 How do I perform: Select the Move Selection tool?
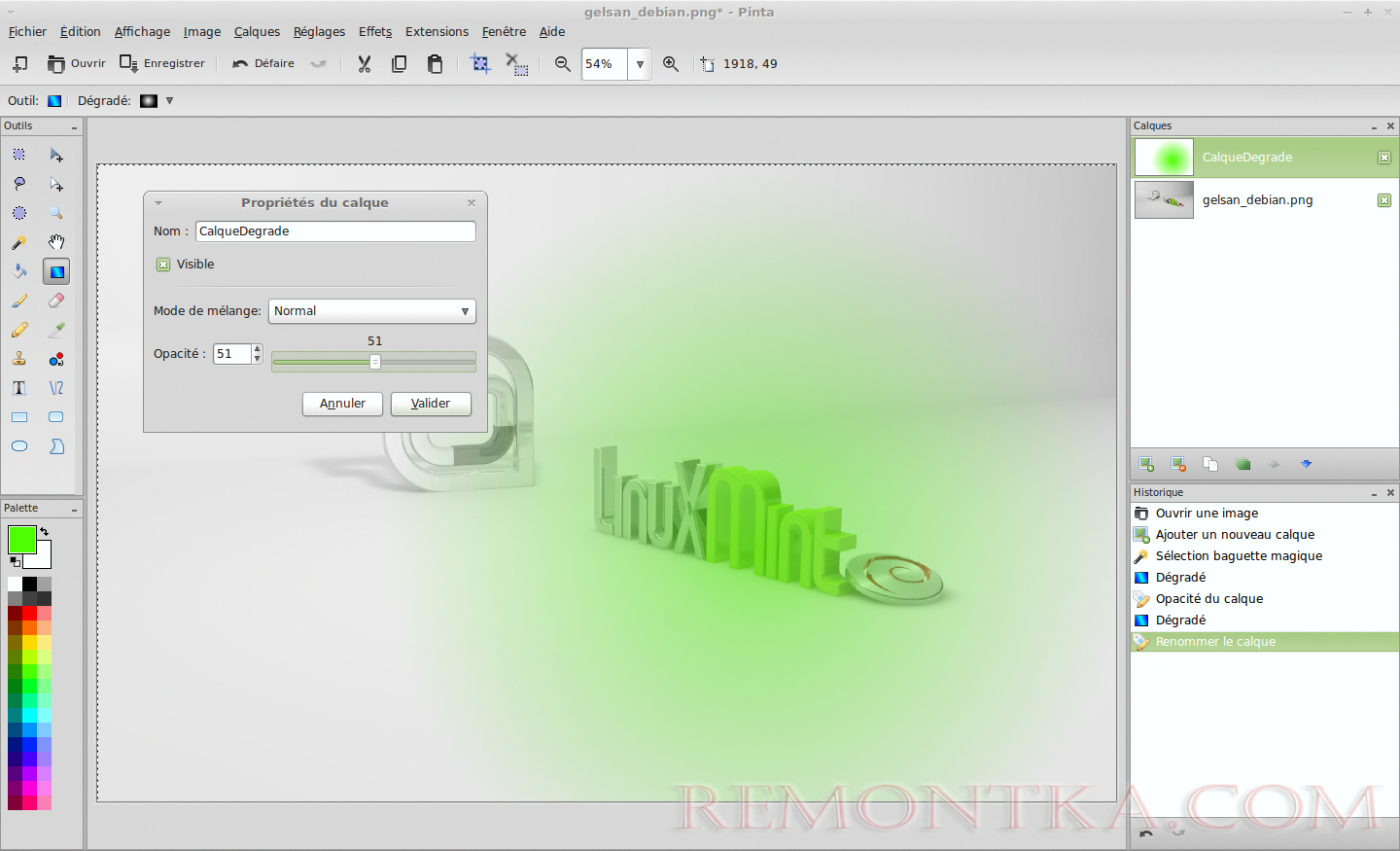tap(56, 184)
